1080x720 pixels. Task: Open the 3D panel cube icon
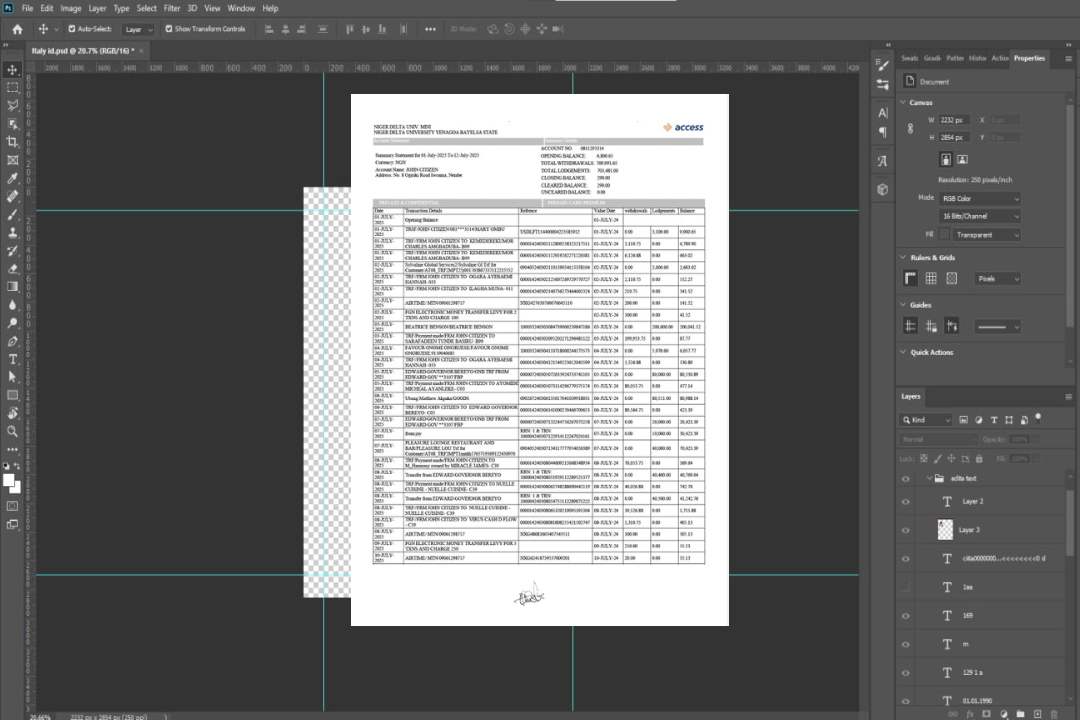click(x=883, y=189)
